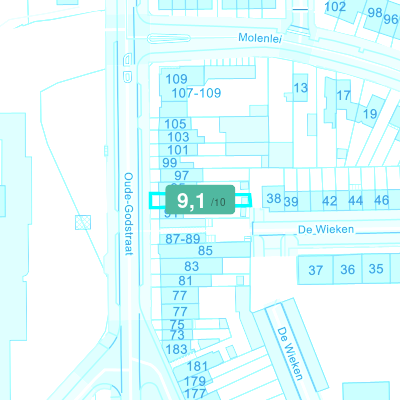Screen dimensions: 400x400
Task: Select building 183 near the bottom
Action: [176, 349]
